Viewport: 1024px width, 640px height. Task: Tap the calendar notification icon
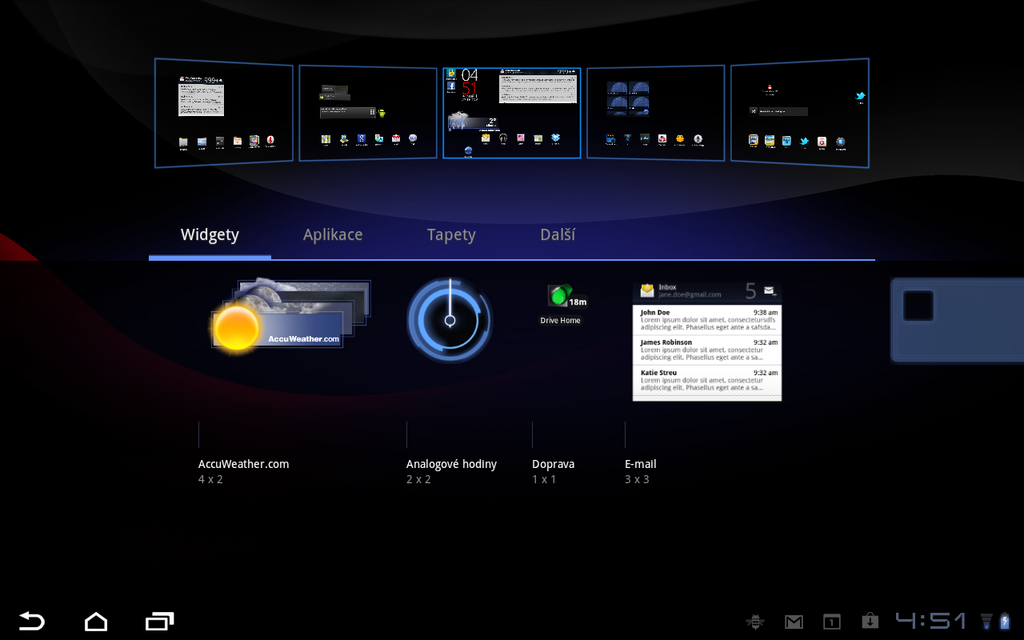click(x=831, y=622)
